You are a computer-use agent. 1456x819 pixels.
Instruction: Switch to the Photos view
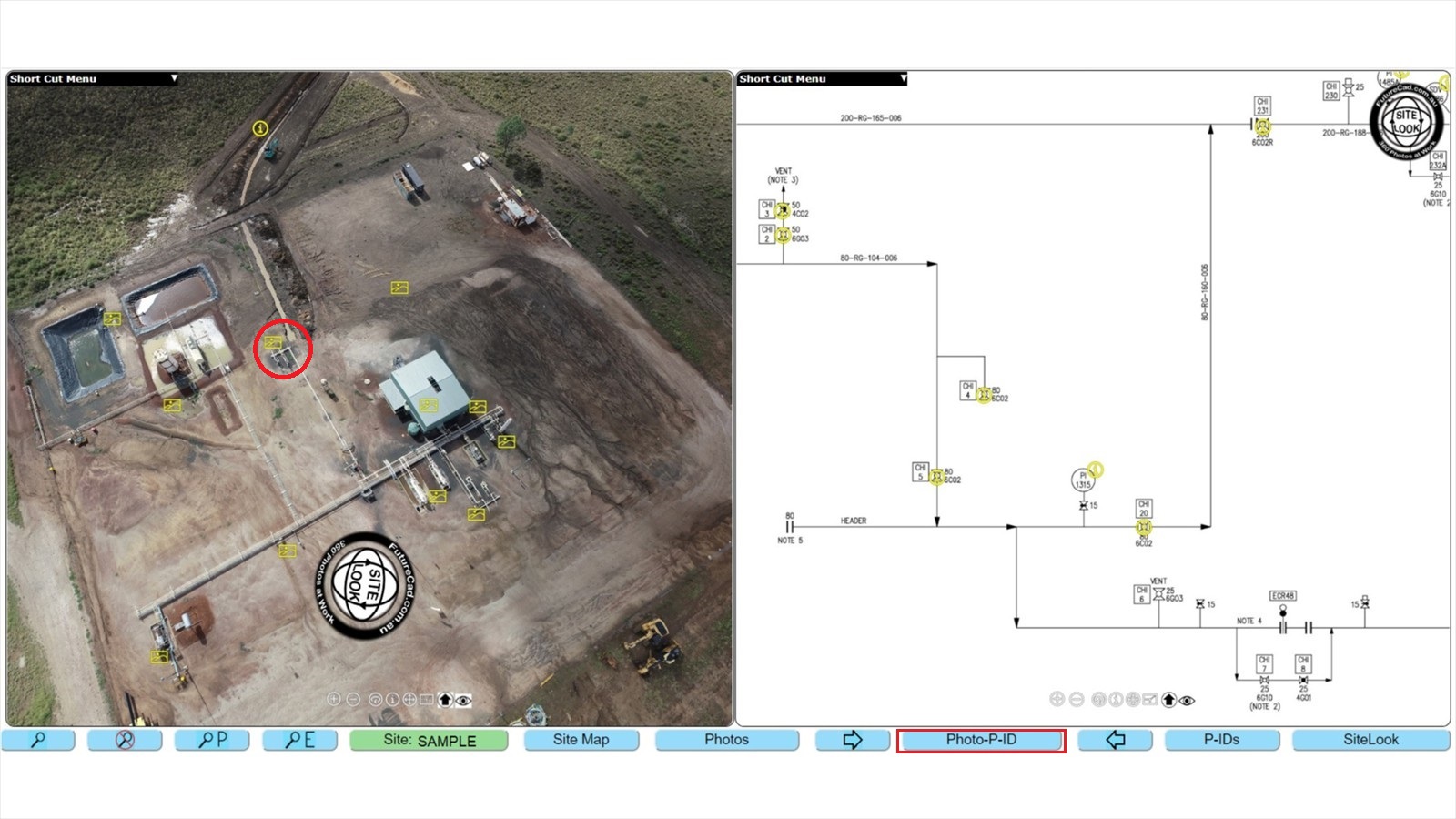point(726,740)
